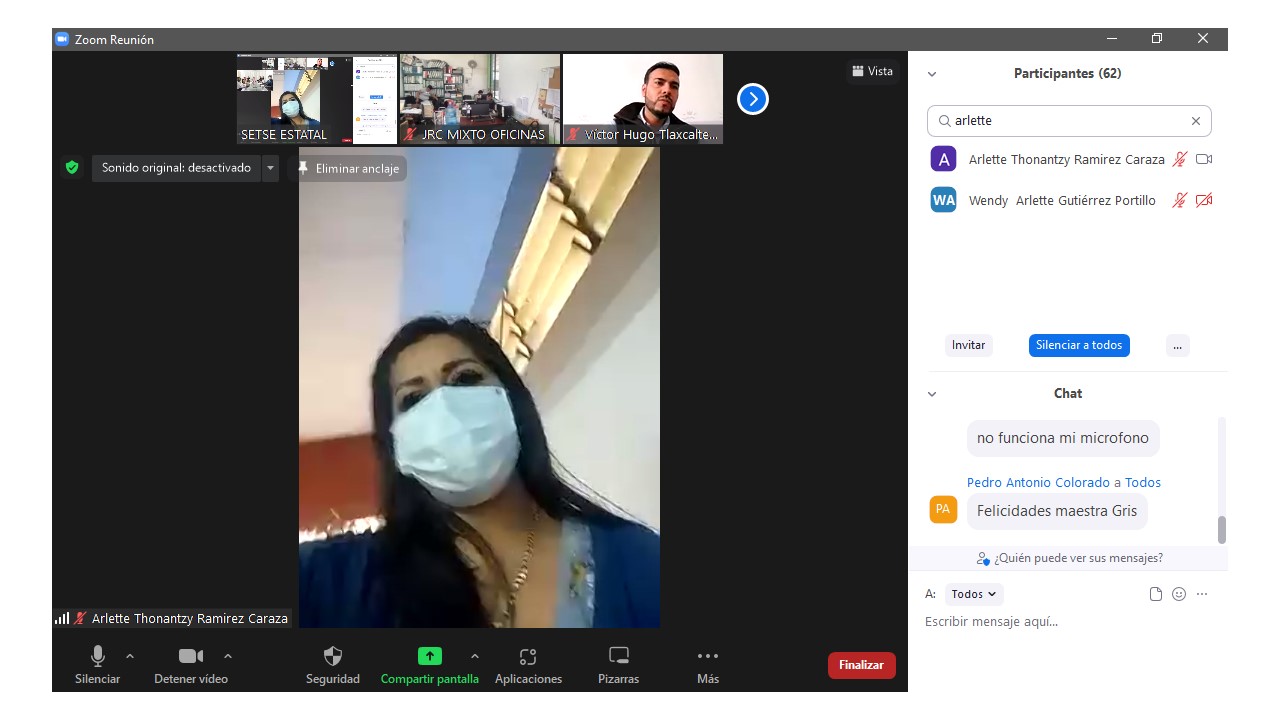Viewport: 1280px width, 720px height.
Task: Select the SETSE ESTATAL video thumbnail
Action: (x=317, y=99)
